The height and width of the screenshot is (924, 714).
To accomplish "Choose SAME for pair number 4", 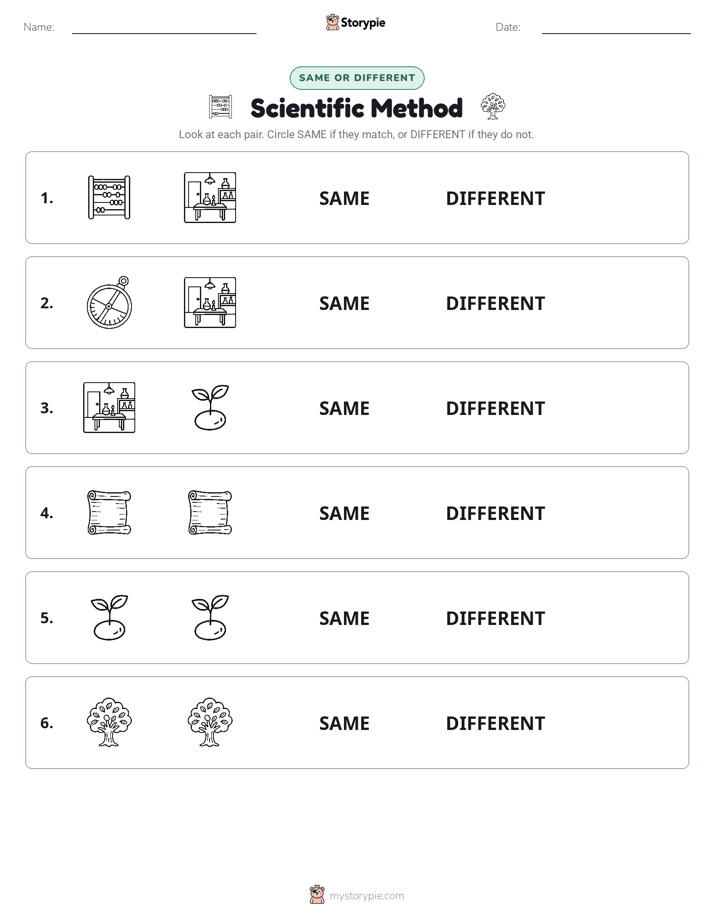I will click(344, 513).
